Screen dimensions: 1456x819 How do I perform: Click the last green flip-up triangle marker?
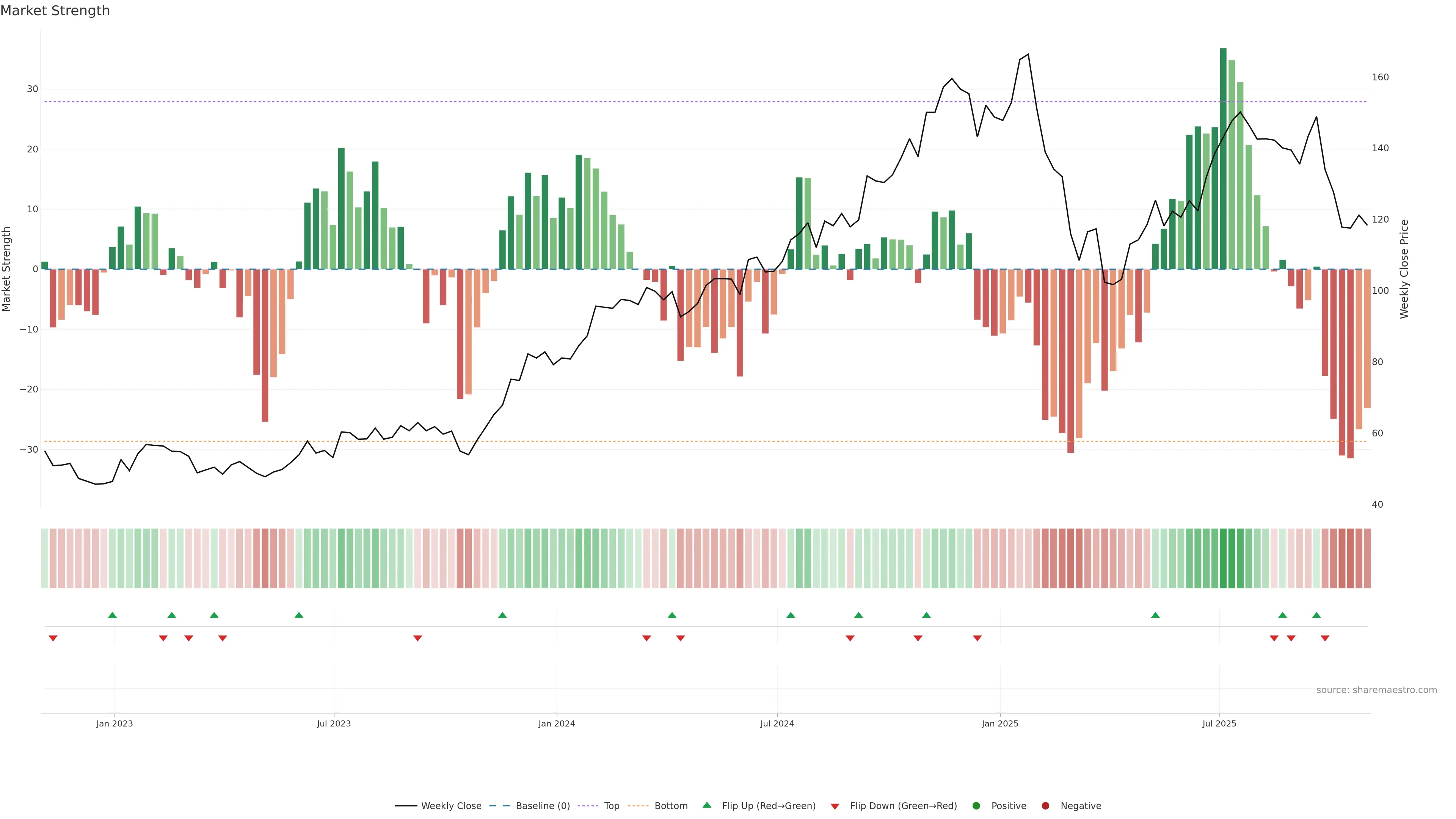point(1316,615)
